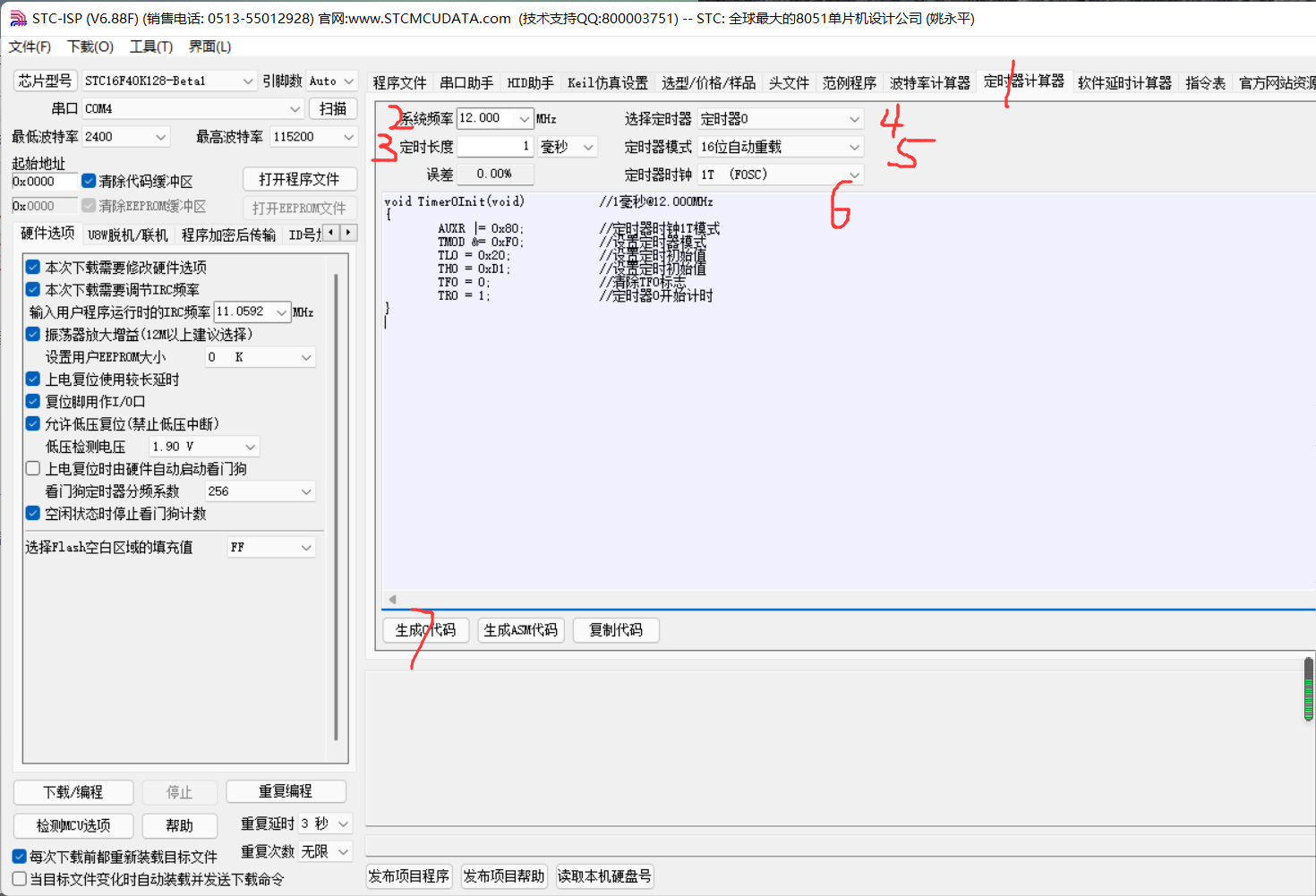Switch to the 波特率计算器 tab
The width and height of the screenshot is (1316, 896).
pos(929,83)
